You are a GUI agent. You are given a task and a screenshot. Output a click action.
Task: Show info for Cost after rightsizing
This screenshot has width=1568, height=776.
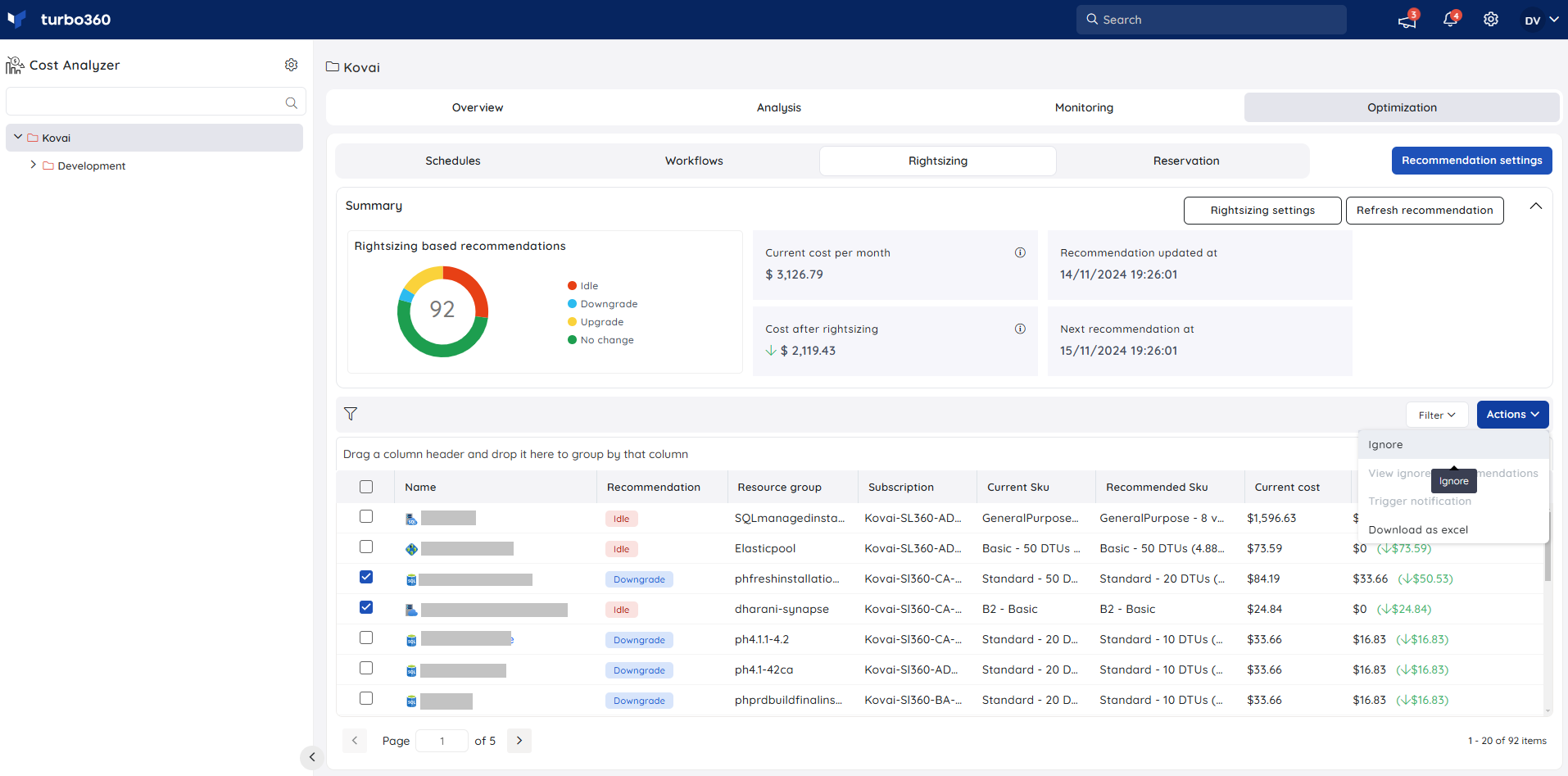tap(1020, 329)
